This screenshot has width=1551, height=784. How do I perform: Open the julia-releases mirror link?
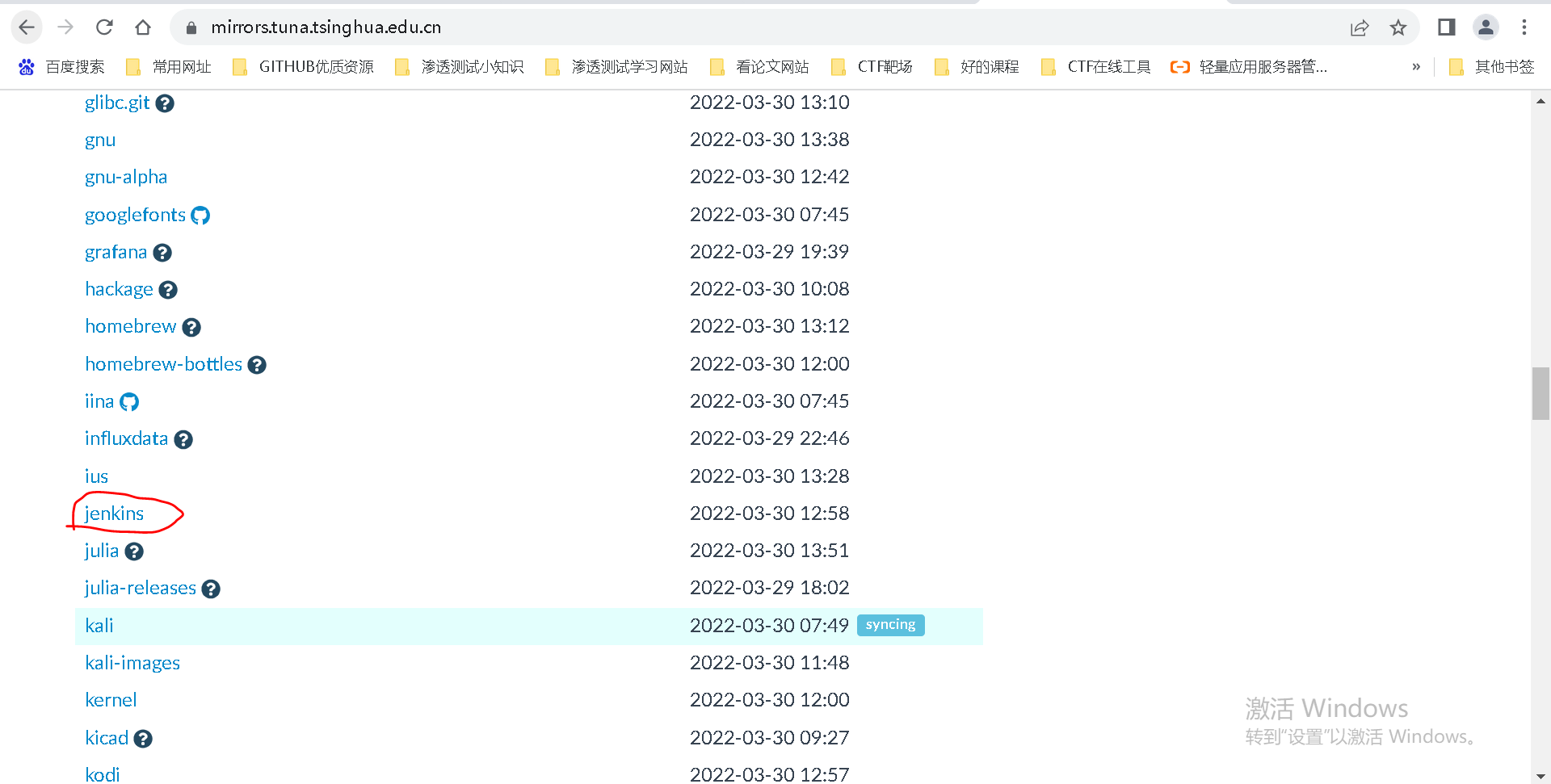pyautogui.click(x=140, y=588)
